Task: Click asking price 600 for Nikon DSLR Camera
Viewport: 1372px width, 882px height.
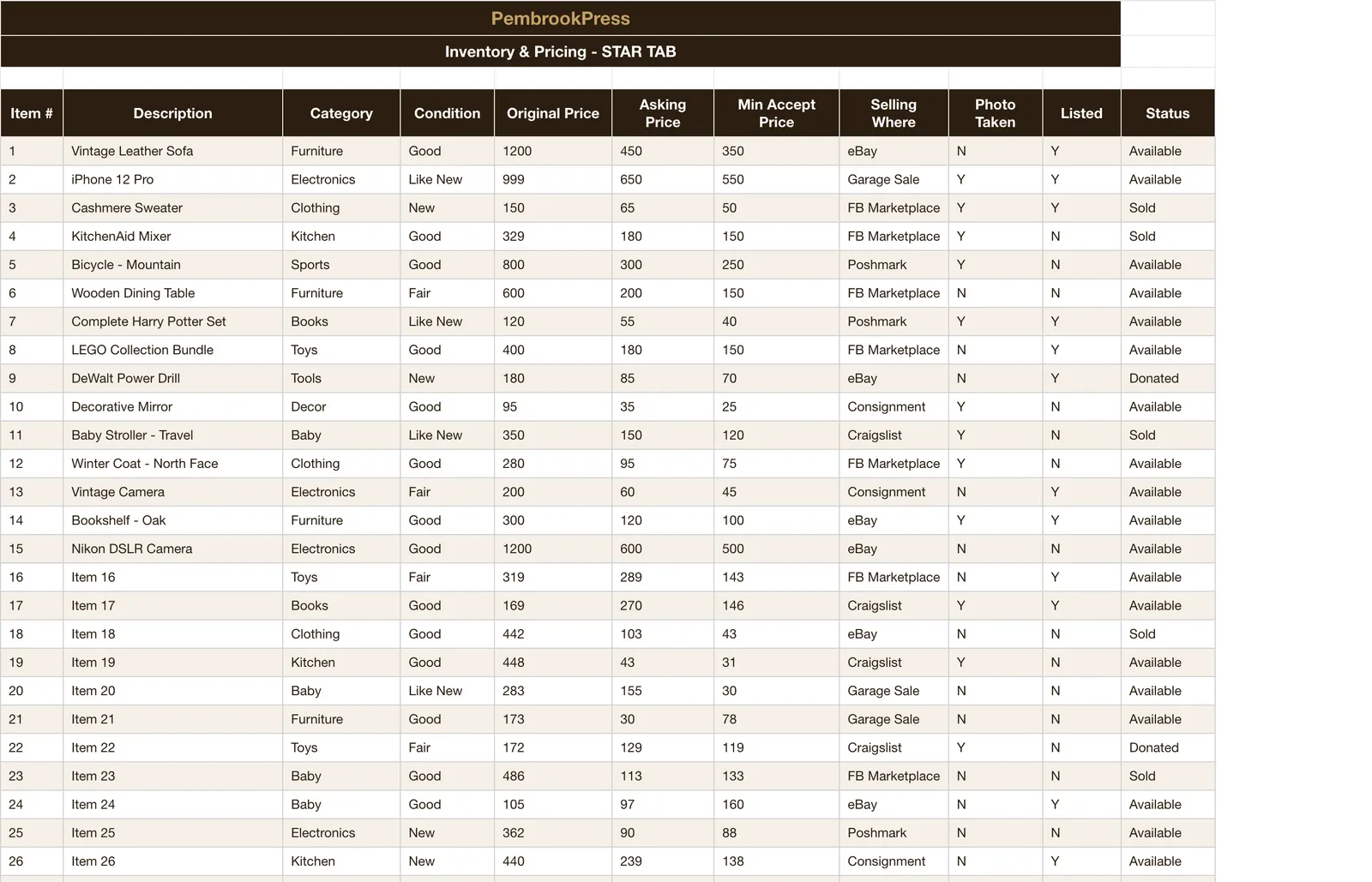Action: coord(663,549)
